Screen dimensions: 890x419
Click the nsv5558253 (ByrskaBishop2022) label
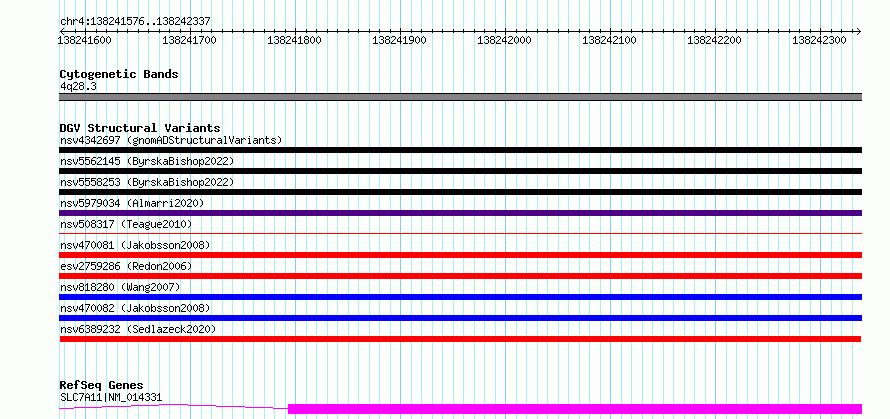147,182
